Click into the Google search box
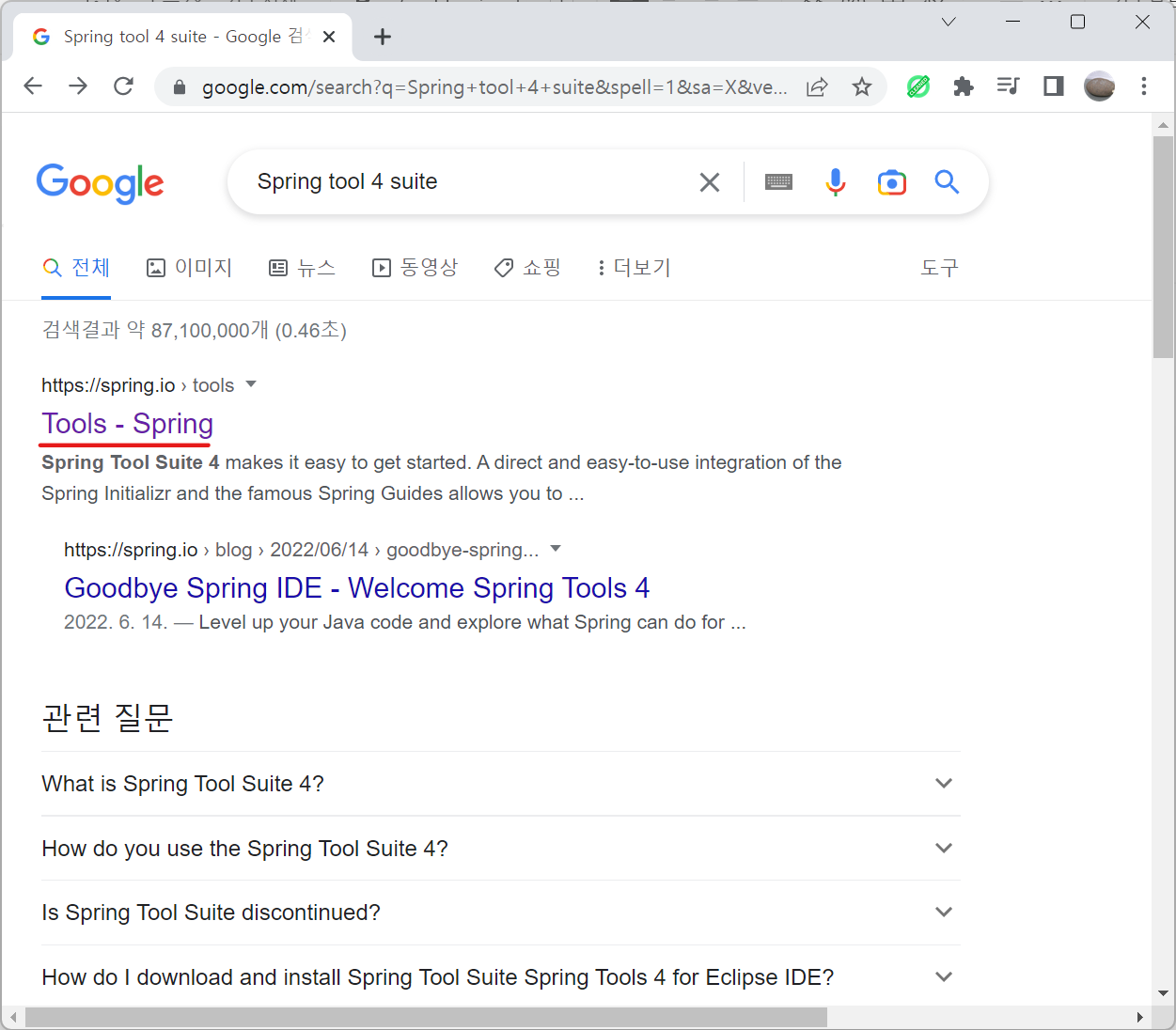The image size is (1176, 1030). pyautogui.click(x=470, y=182)
